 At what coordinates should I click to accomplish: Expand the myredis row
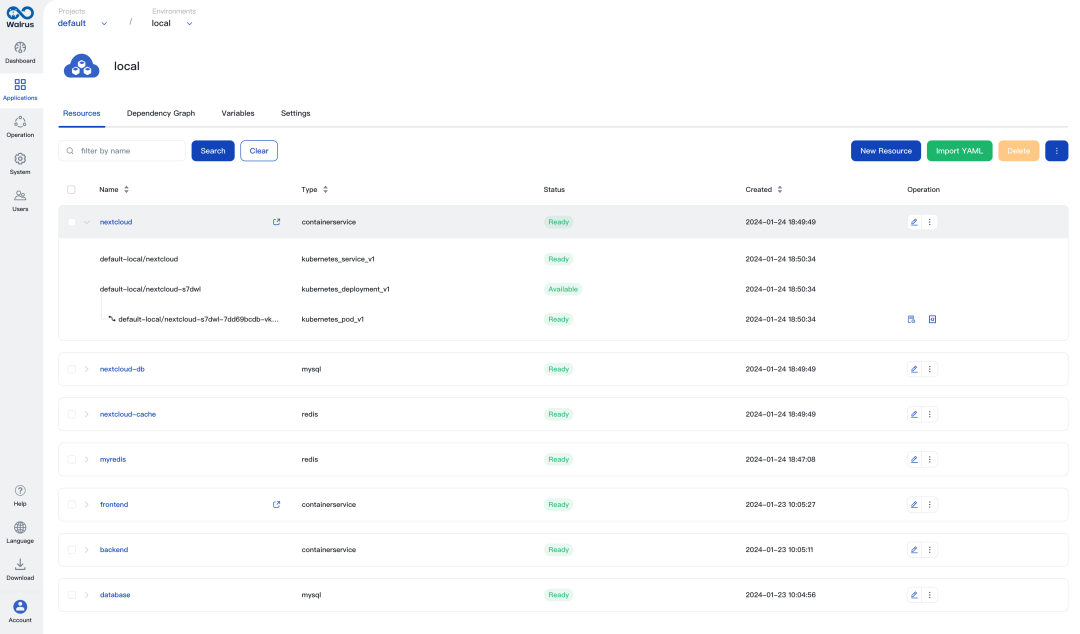tap(87, 460)
